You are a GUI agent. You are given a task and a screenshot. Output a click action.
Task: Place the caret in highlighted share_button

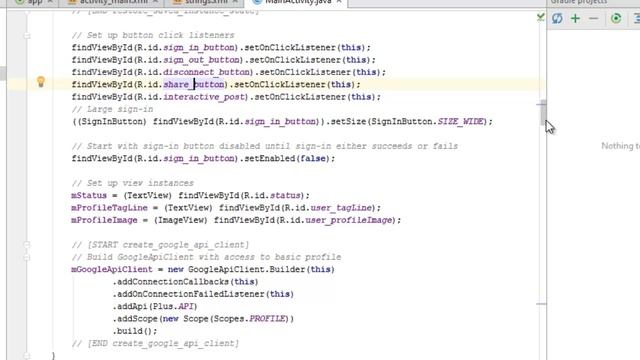(194, 84)
